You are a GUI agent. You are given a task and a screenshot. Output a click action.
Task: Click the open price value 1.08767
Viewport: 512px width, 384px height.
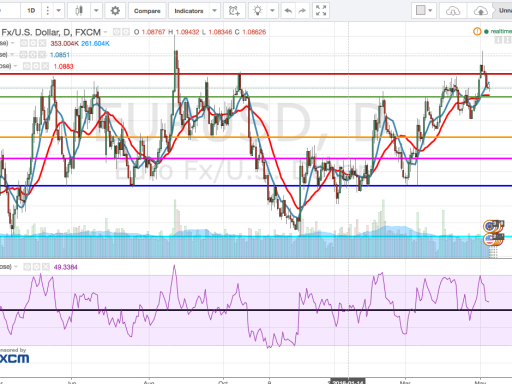[x=153, y=32]
